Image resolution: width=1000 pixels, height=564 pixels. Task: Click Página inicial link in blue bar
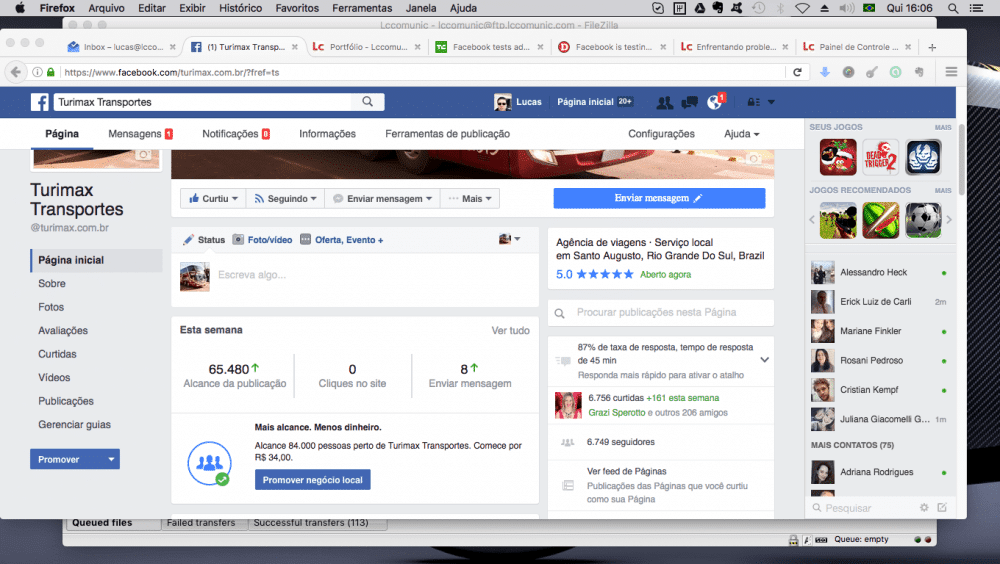[585, 102]
